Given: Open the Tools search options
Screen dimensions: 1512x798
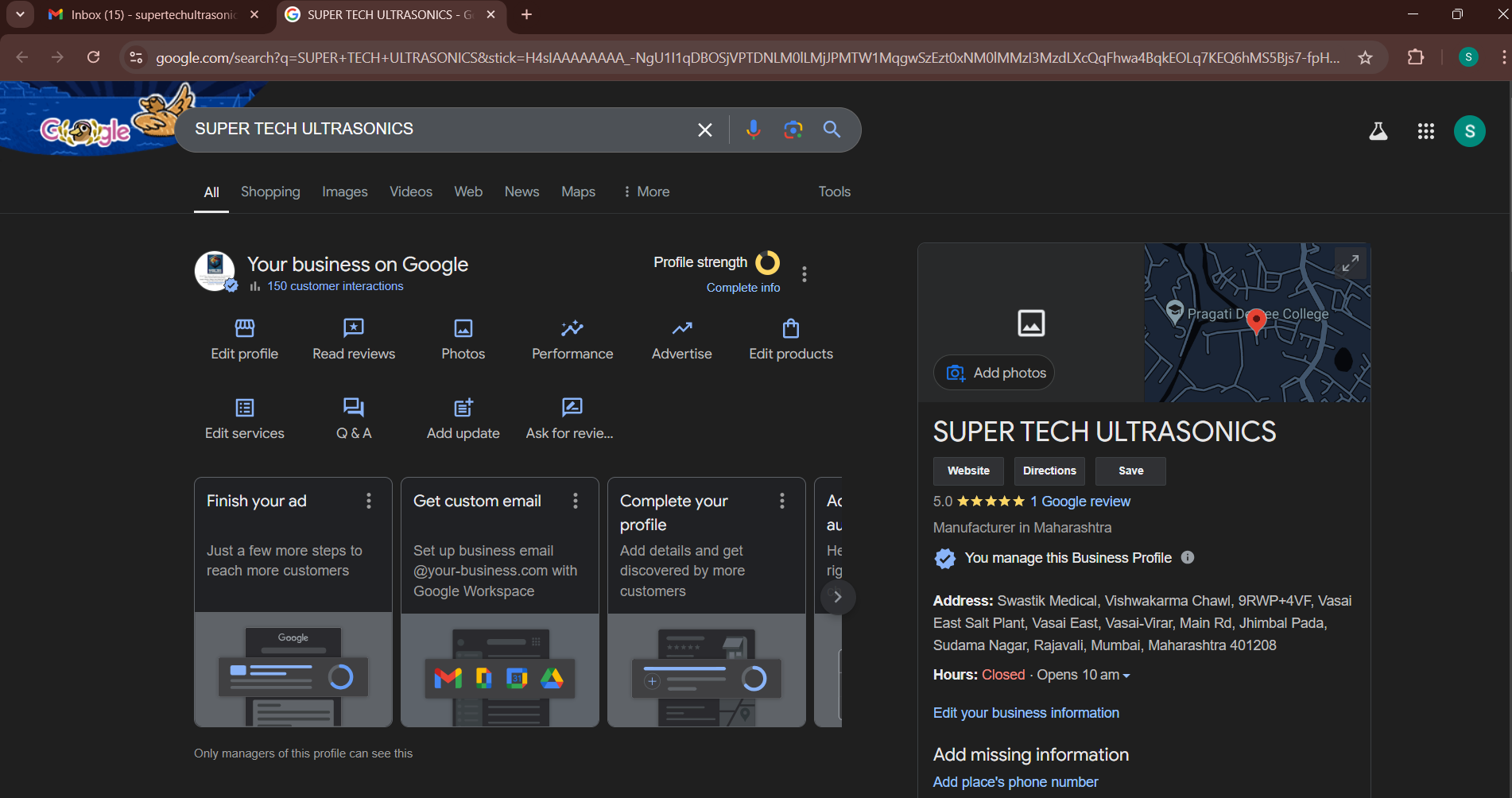Looking at the screenshot, I should click(834, 192).
